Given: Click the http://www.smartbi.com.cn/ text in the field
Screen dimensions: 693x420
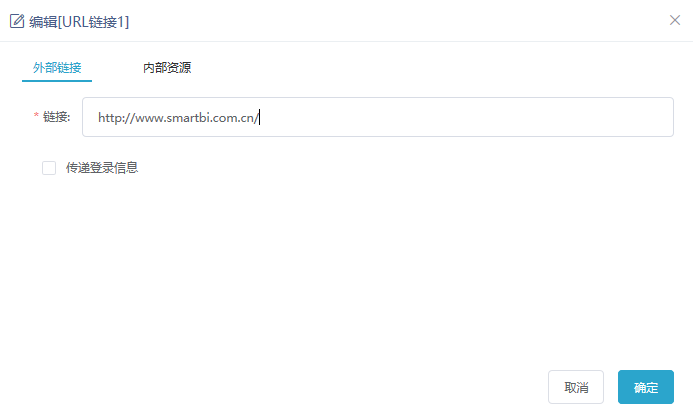Looking at the screenshot, I should [178, 118].
